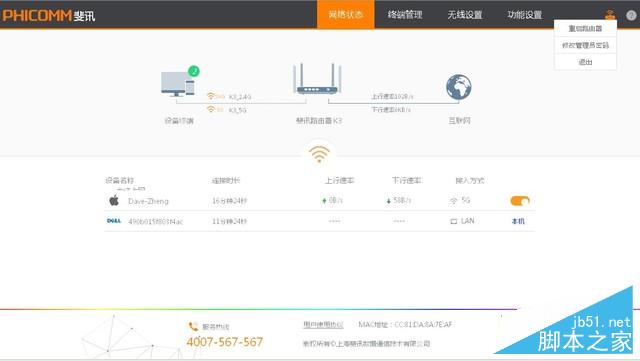Click the hotline number 4007-567-567
This screenshot has width=640, height=361.
(x=224, y=342)
